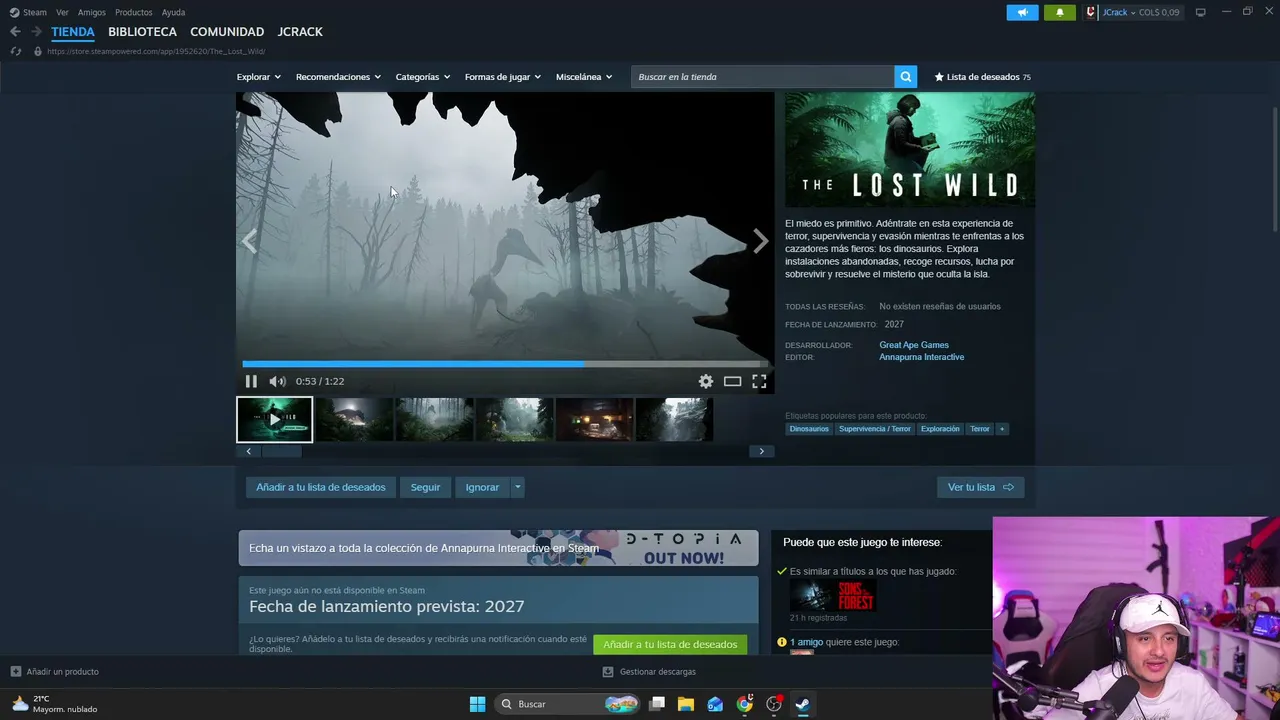Click green Añadir a tu lista de deseados

(x=670, y=645)
